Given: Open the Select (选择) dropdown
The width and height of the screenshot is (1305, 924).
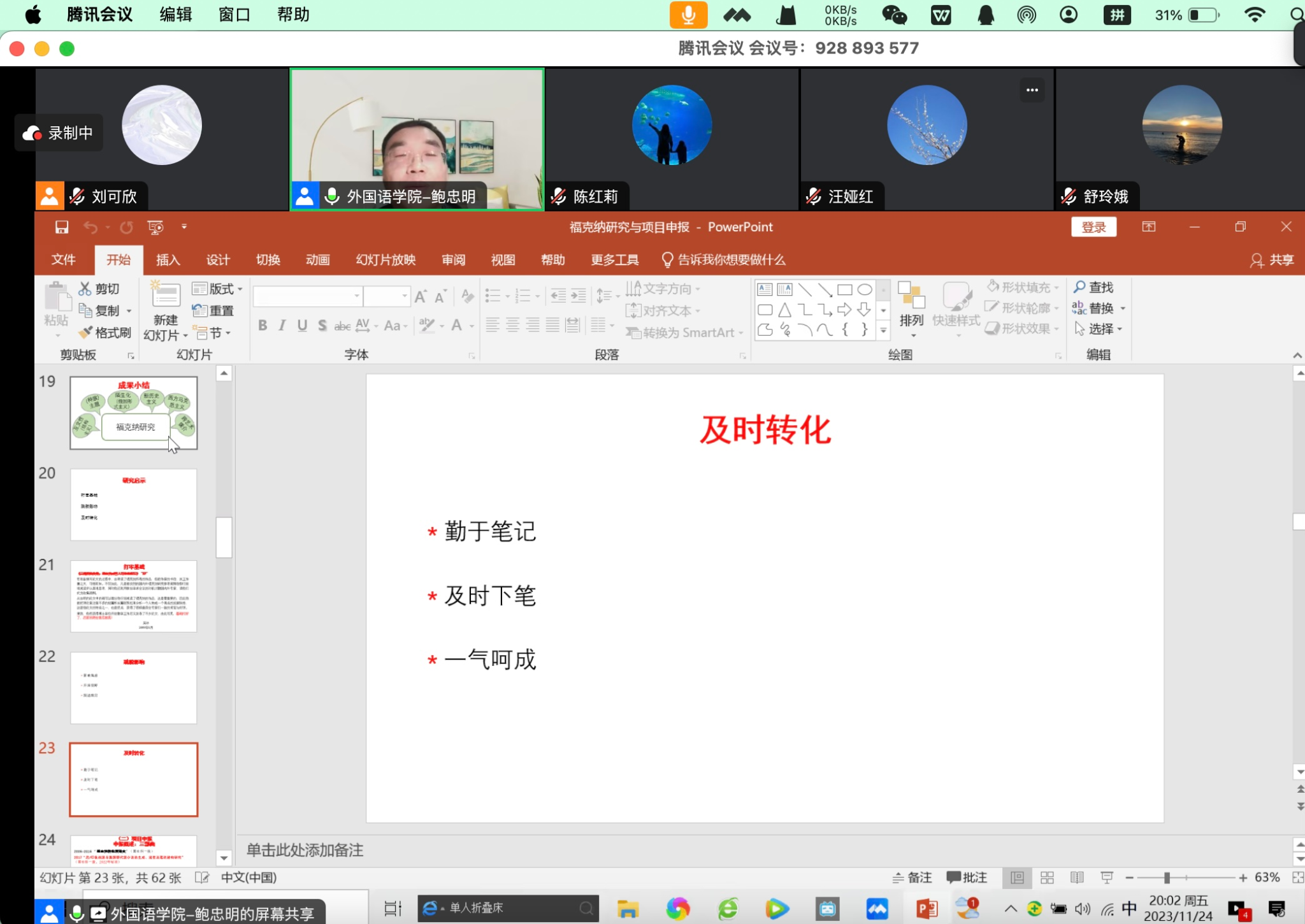Looking at the screenshot, I should click(1099, 329).
